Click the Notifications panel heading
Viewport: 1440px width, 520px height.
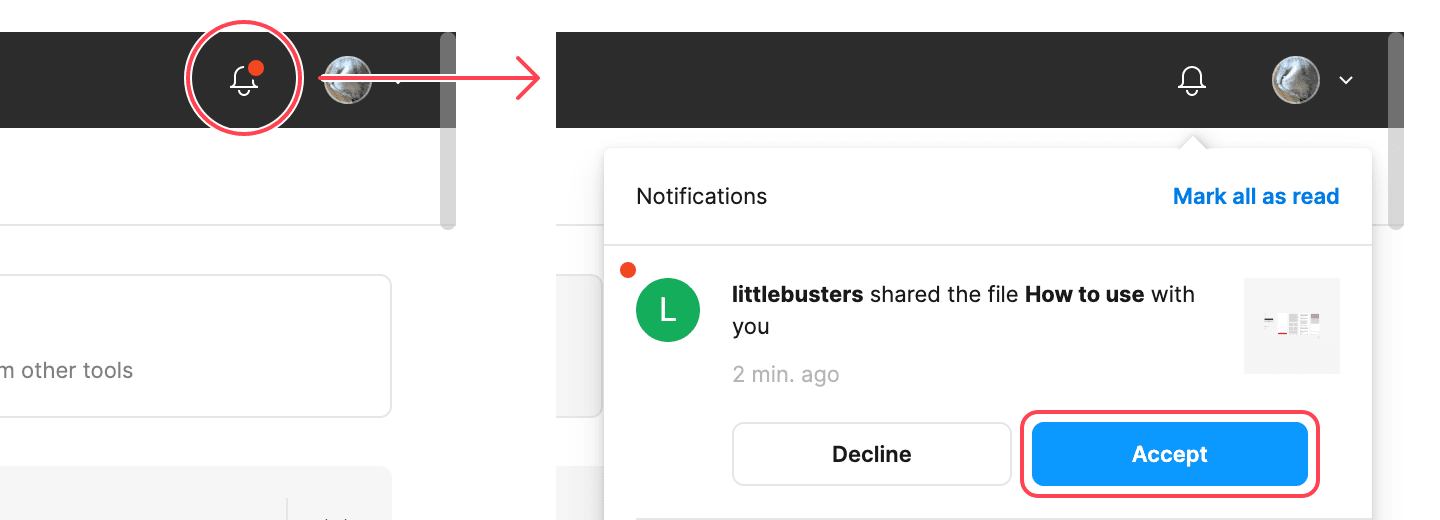[701, 196]
